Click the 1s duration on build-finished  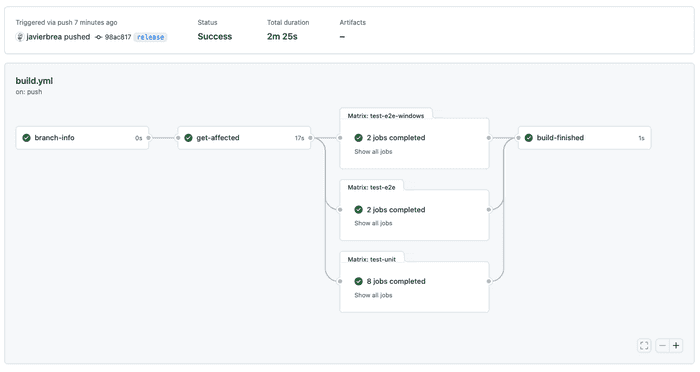tap(641, 138)
